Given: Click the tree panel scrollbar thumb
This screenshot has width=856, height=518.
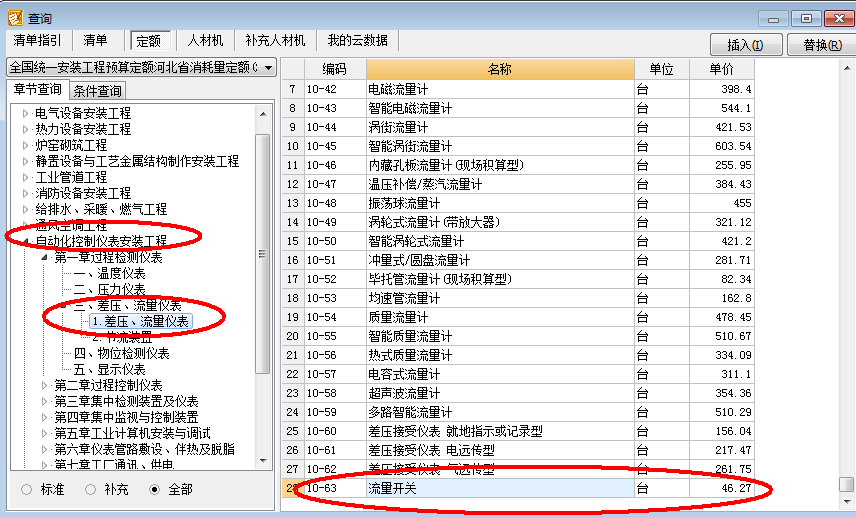Looking at the screenshot, I should click(x=263, y=254).
